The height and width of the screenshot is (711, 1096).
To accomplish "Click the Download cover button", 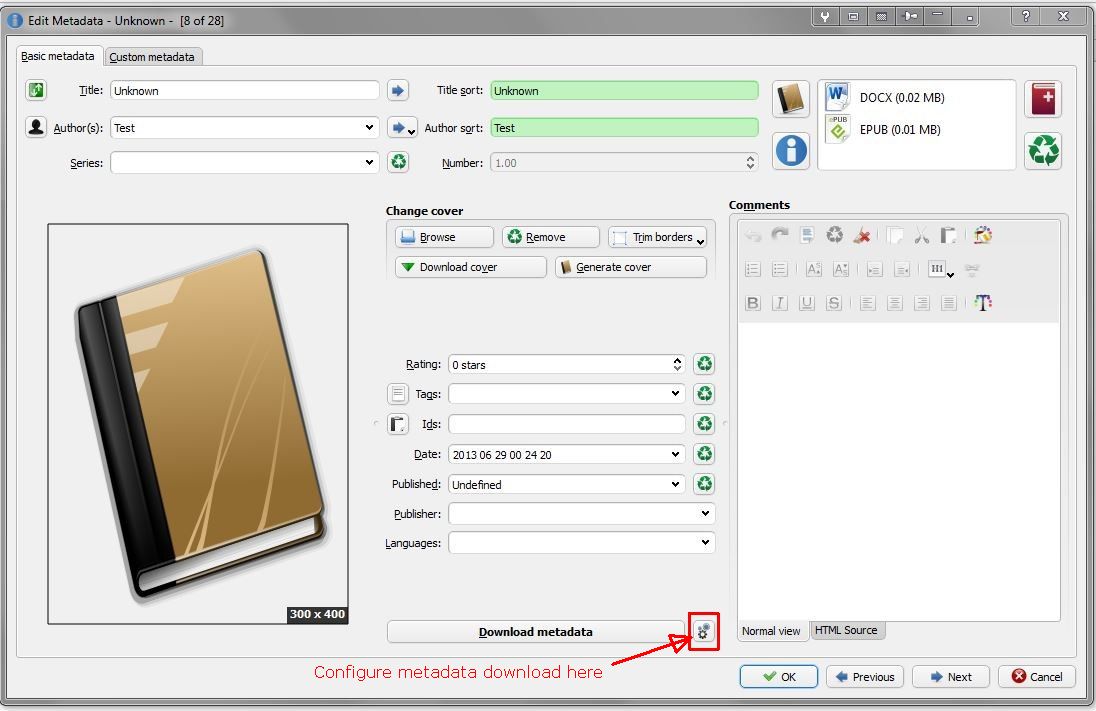I will [471, 267].
